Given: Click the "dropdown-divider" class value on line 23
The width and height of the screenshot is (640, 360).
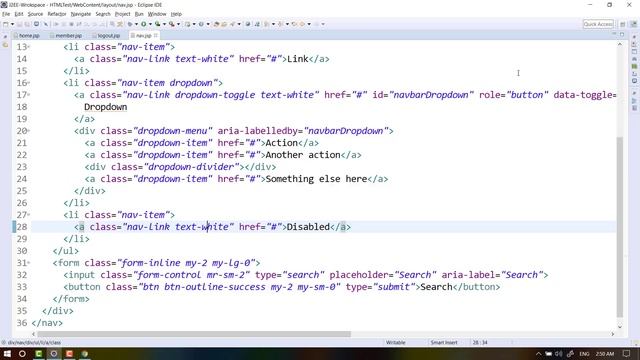Looking at the screenshot, I should click(191, 167).
